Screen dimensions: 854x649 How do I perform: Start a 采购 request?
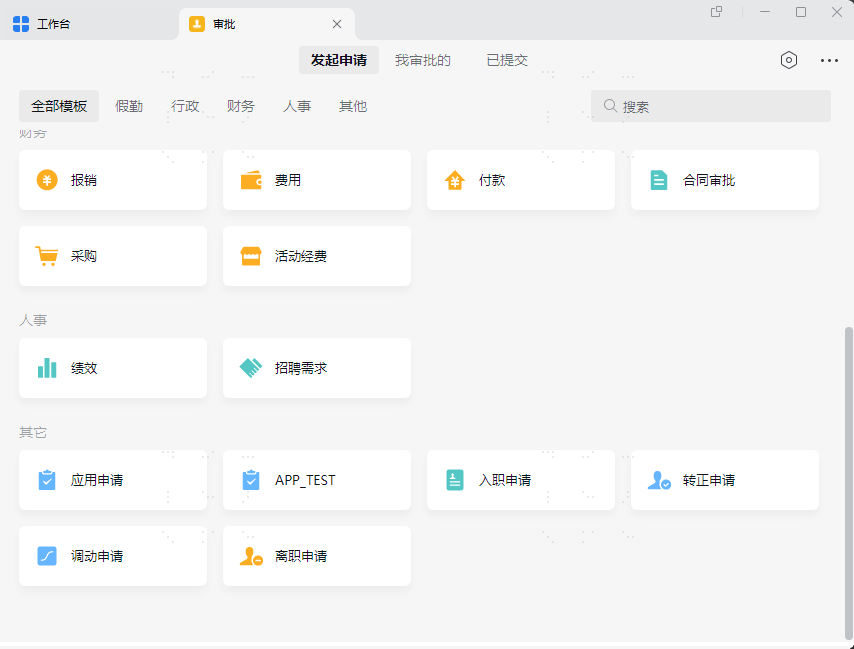pyautogui.click(x=113, y=256)
